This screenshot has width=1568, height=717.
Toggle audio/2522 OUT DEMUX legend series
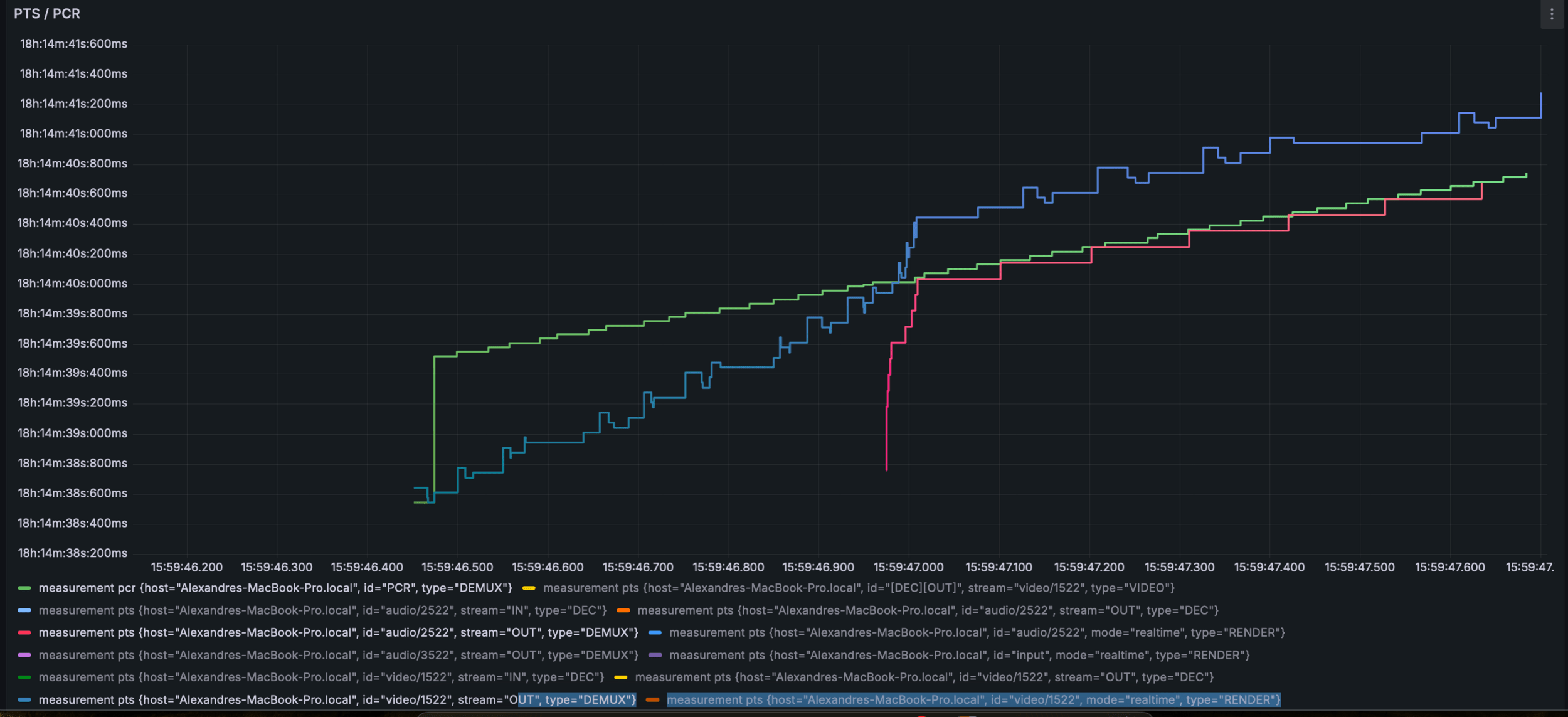click(337, 632)
